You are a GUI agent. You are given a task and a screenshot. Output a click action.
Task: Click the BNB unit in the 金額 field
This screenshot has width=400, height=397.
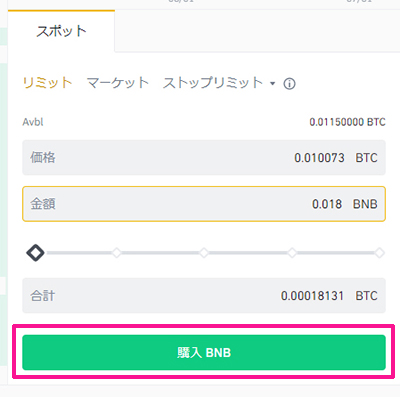pos(365,204)
